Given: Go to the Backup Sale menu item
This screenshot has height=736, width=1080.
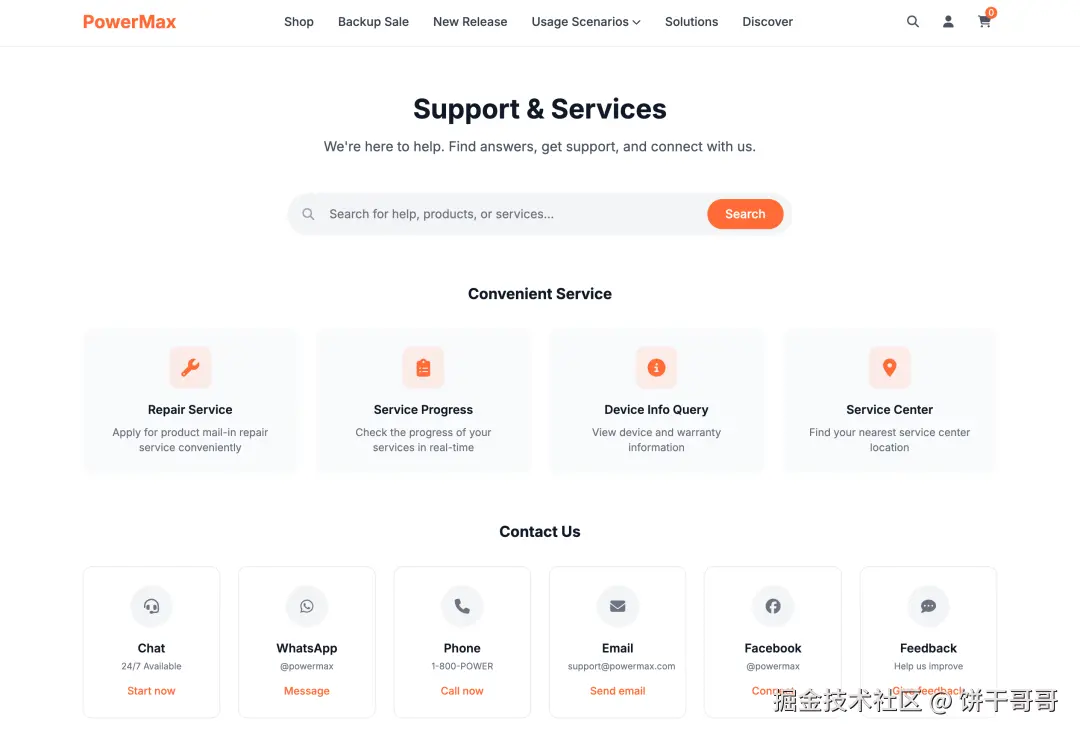Looking at the screenshot, I should [x=373, y=22].
